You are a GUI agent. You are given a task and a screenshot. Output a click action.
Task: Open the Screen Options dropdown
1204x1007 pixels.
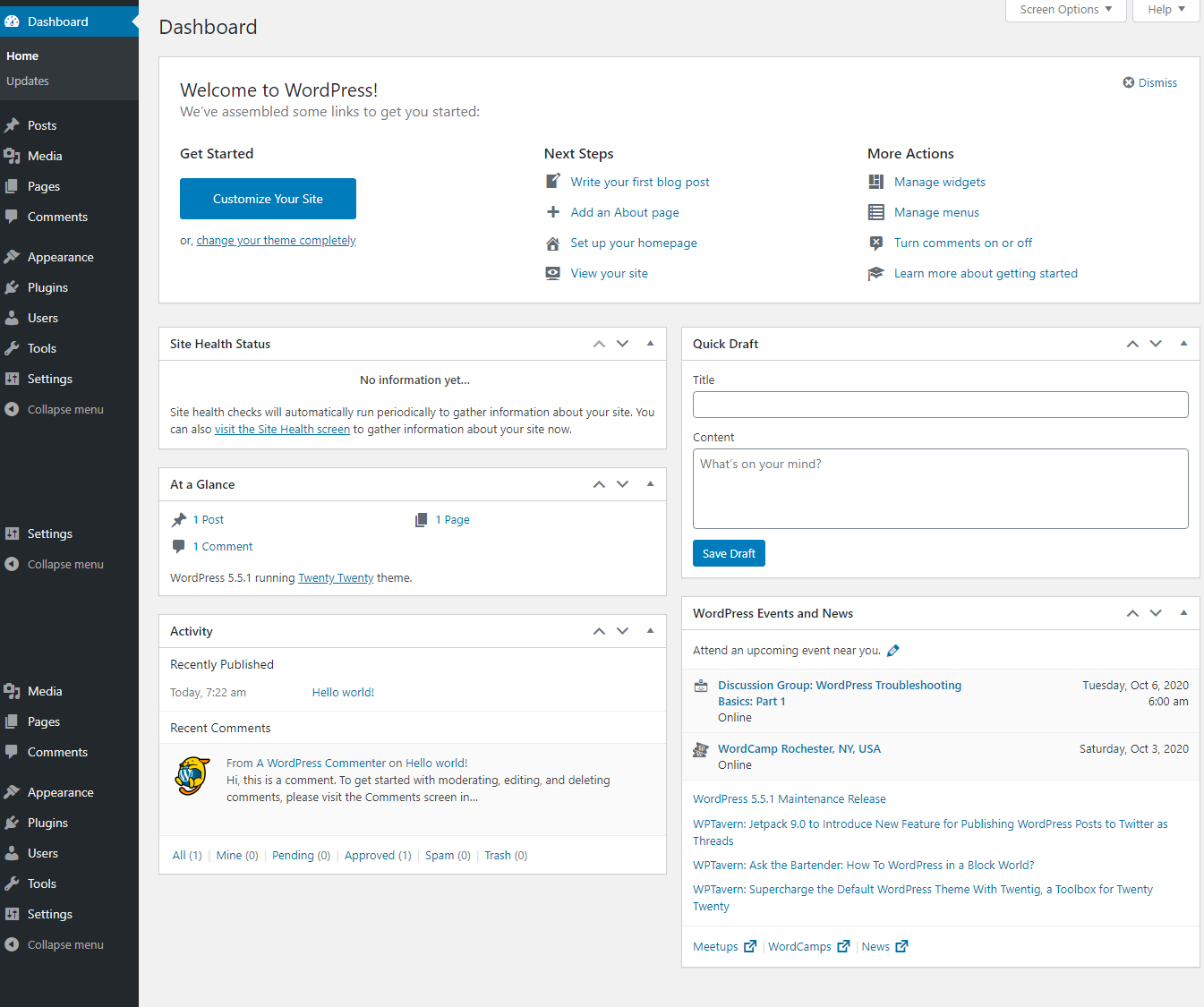tap(1065, 10)
